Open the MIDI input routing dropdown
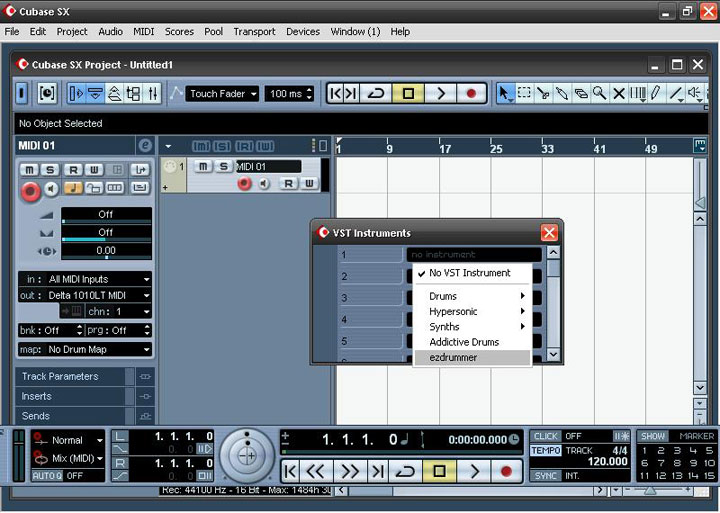Viewport: 720px width, 513px height. tap(85, 279)
